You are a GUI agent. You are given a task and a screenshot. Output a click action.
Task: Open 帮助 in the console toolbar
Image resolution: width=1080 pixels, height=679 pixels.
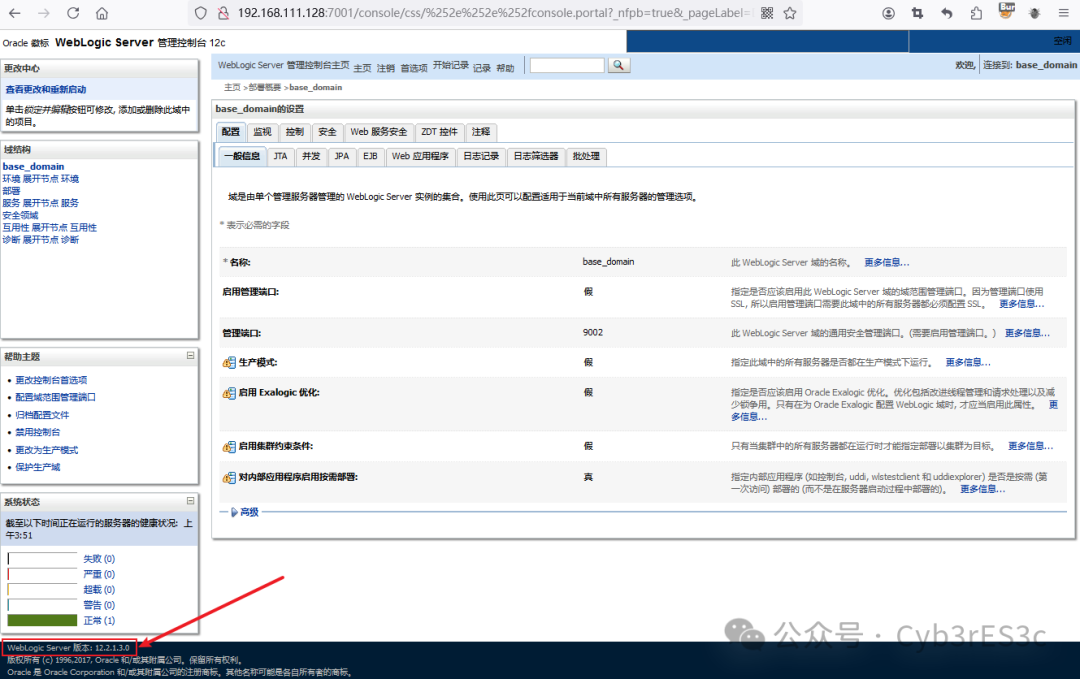tap(506, 68)
